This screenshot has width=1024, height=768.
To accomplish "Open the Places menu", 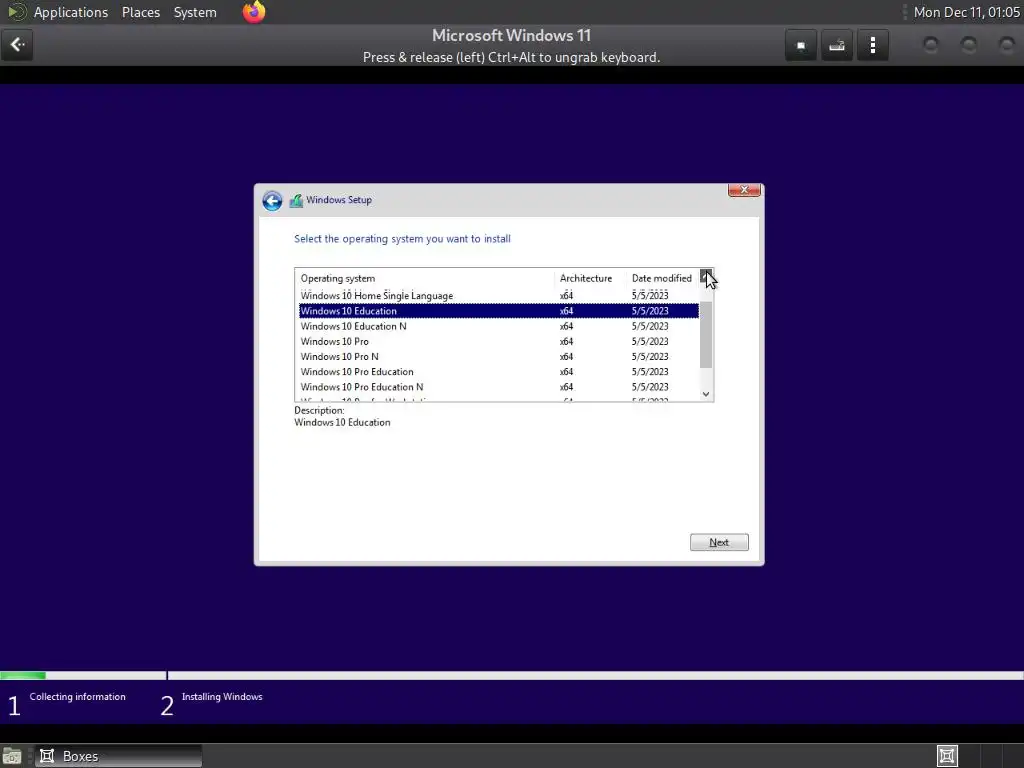I will (x=141, y=12).
